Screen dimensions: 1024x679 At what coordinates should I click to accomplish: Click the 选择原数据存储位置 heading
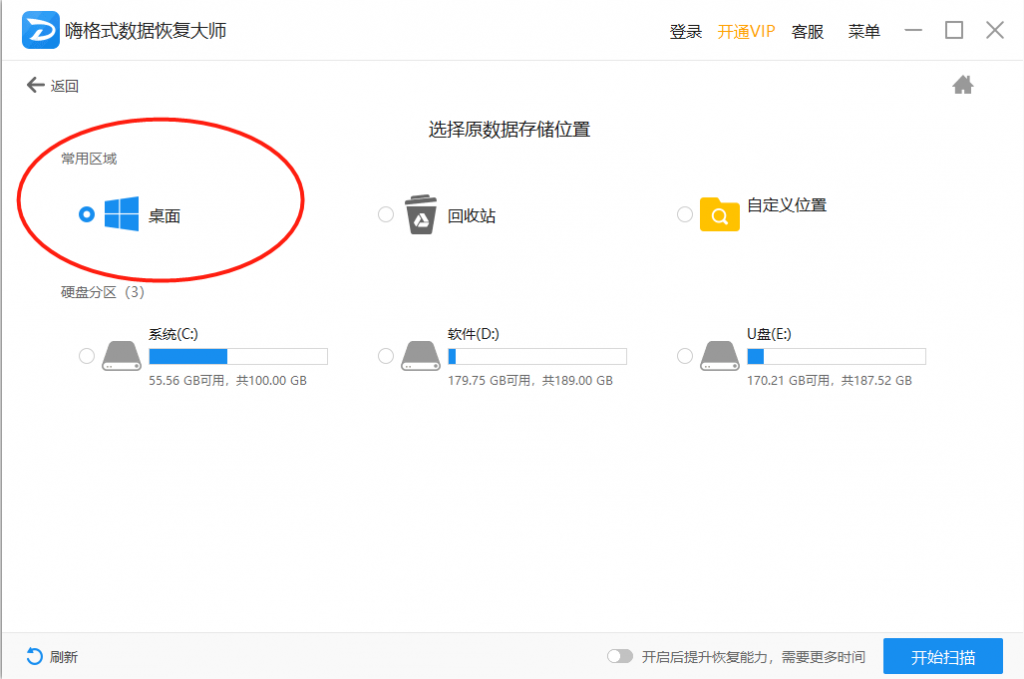pyautogui.click(x=509, y=129)
